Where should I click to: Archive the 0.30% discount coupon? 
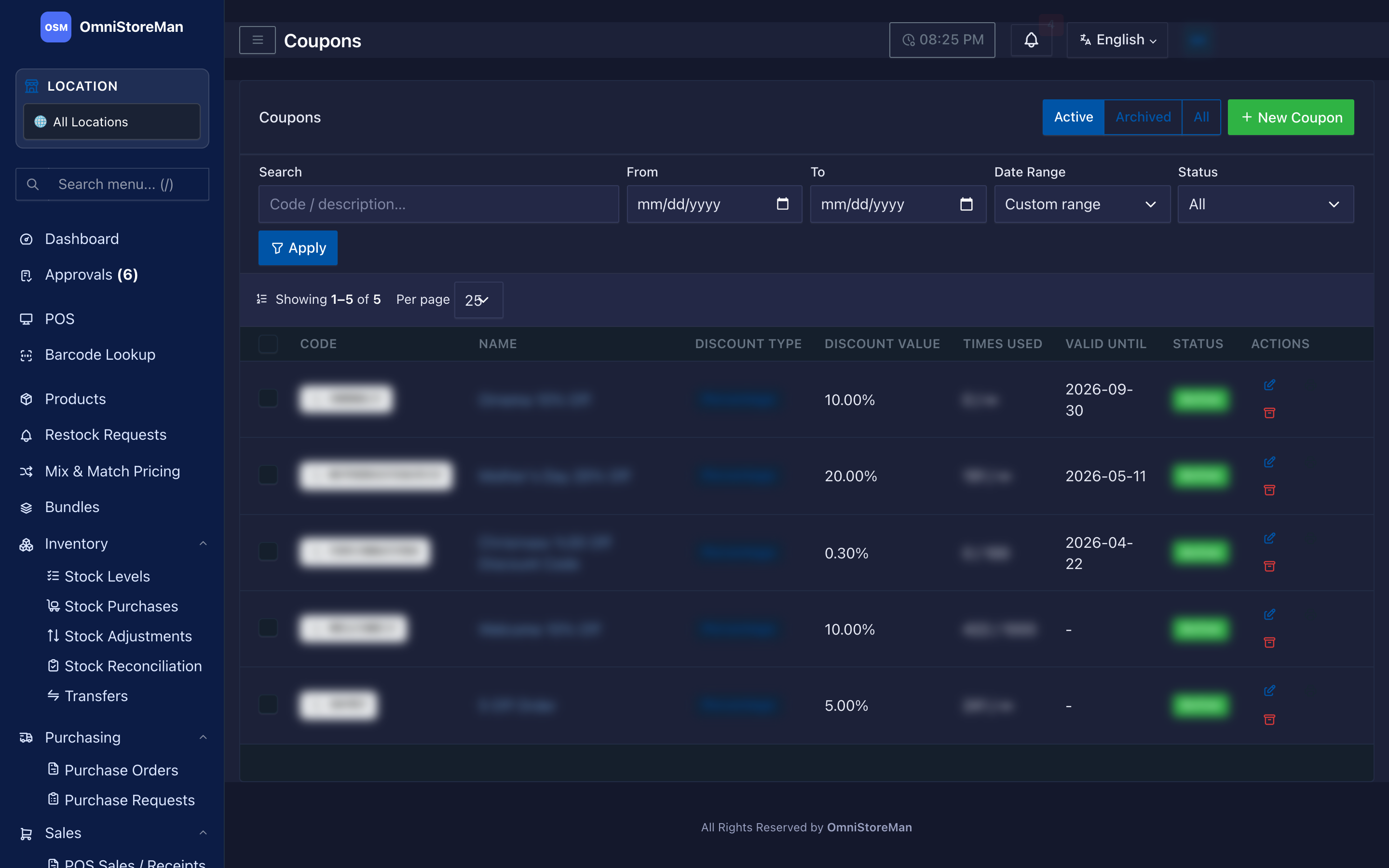click(1269, 566)
